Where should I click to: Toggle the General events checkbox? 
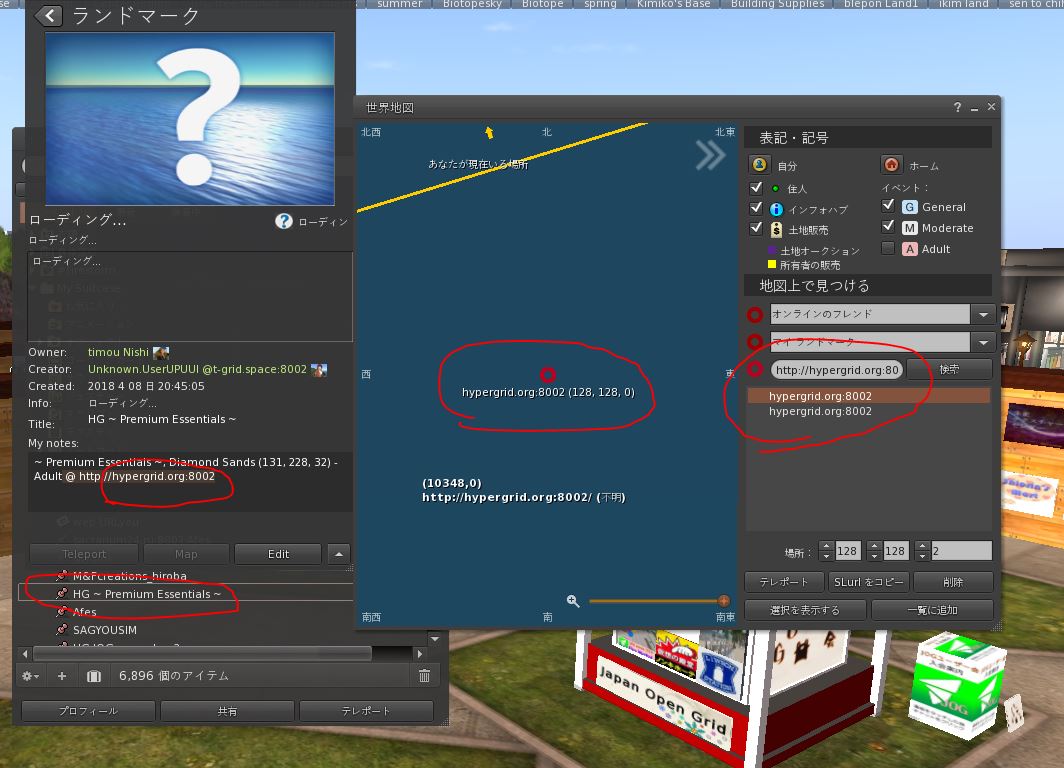pos(888,205)
